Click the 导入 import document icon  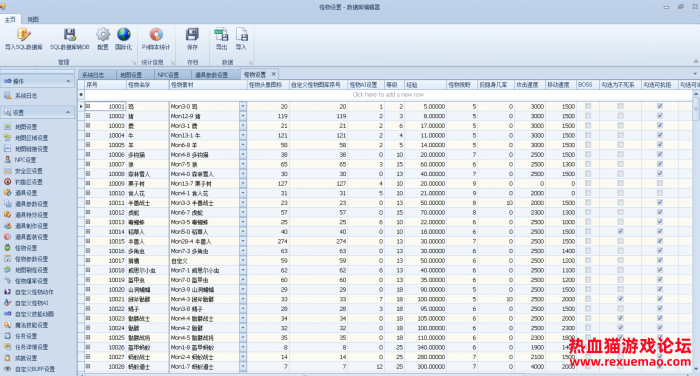[x=241, y=35]
